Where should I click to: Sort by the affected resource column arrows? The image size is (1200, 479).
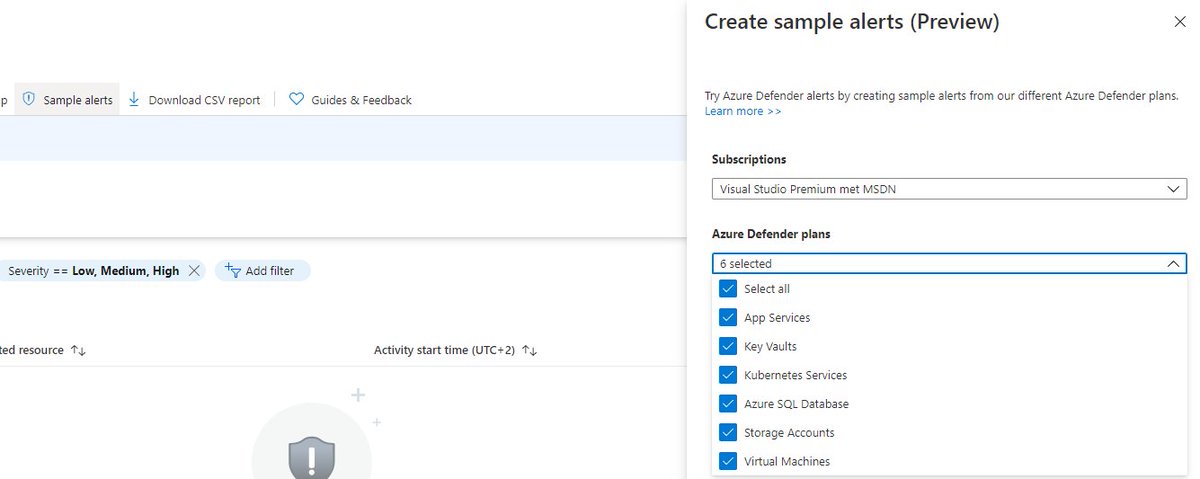[x=78, y=350]
